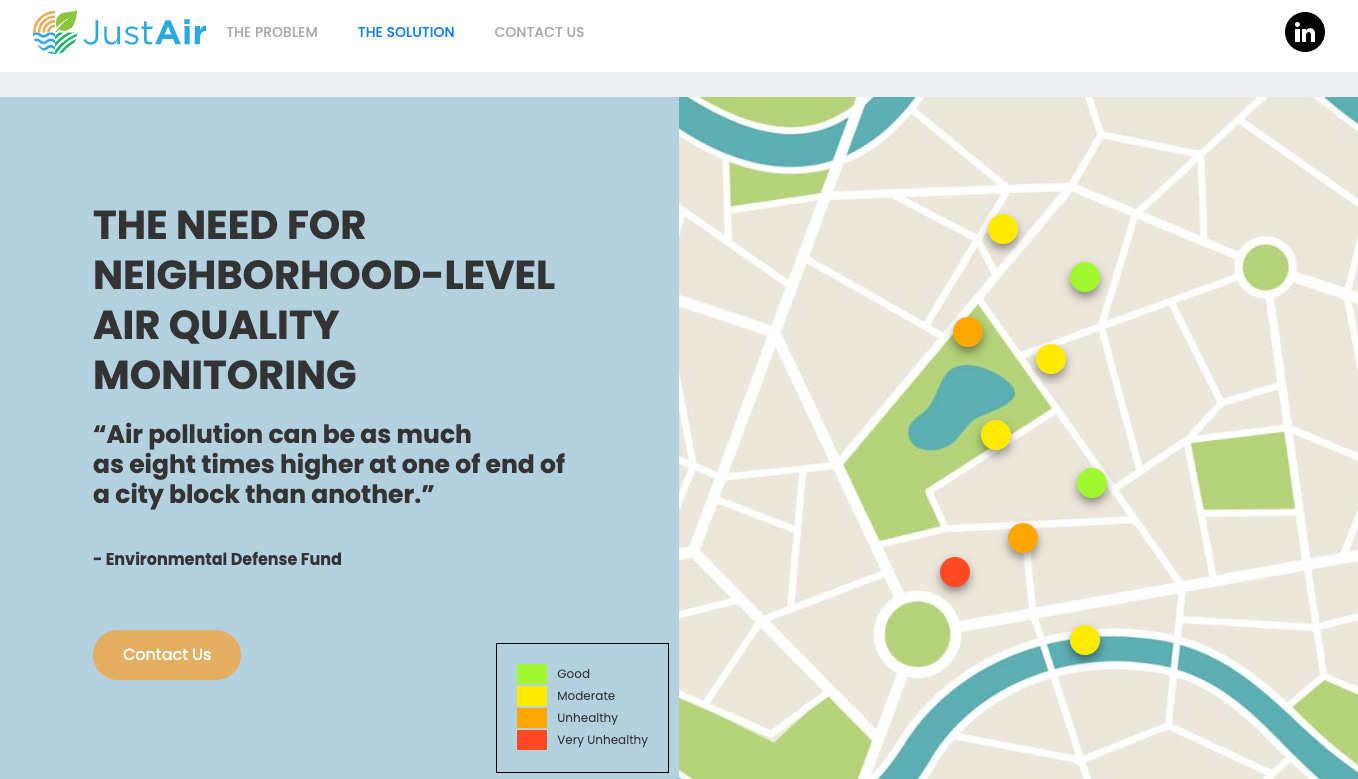Image resolution: width=1358 pixels, height=779 pixels.
Task: Click the 'Neighborhood-Level Air Quality Monitoring' heading
Action: click(x=324, y=300)
